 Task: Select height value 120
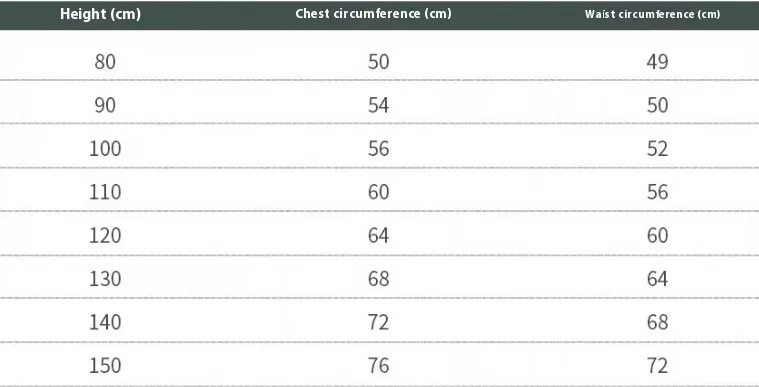coord(105,235)
